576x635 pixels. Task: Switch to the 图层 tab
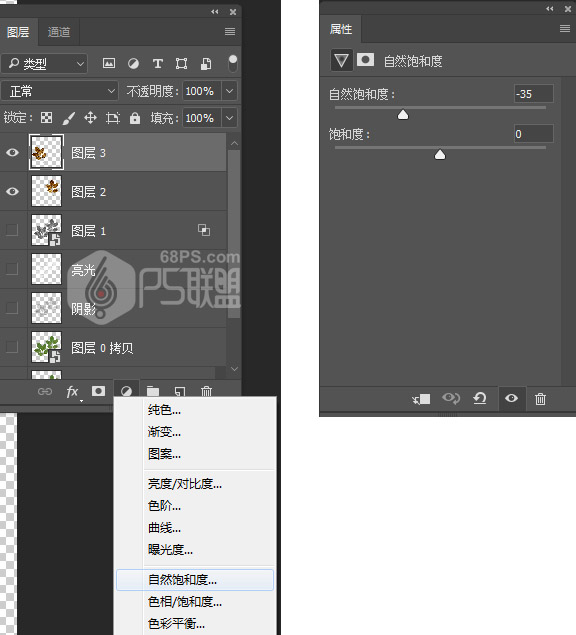(x=18, y=32)
